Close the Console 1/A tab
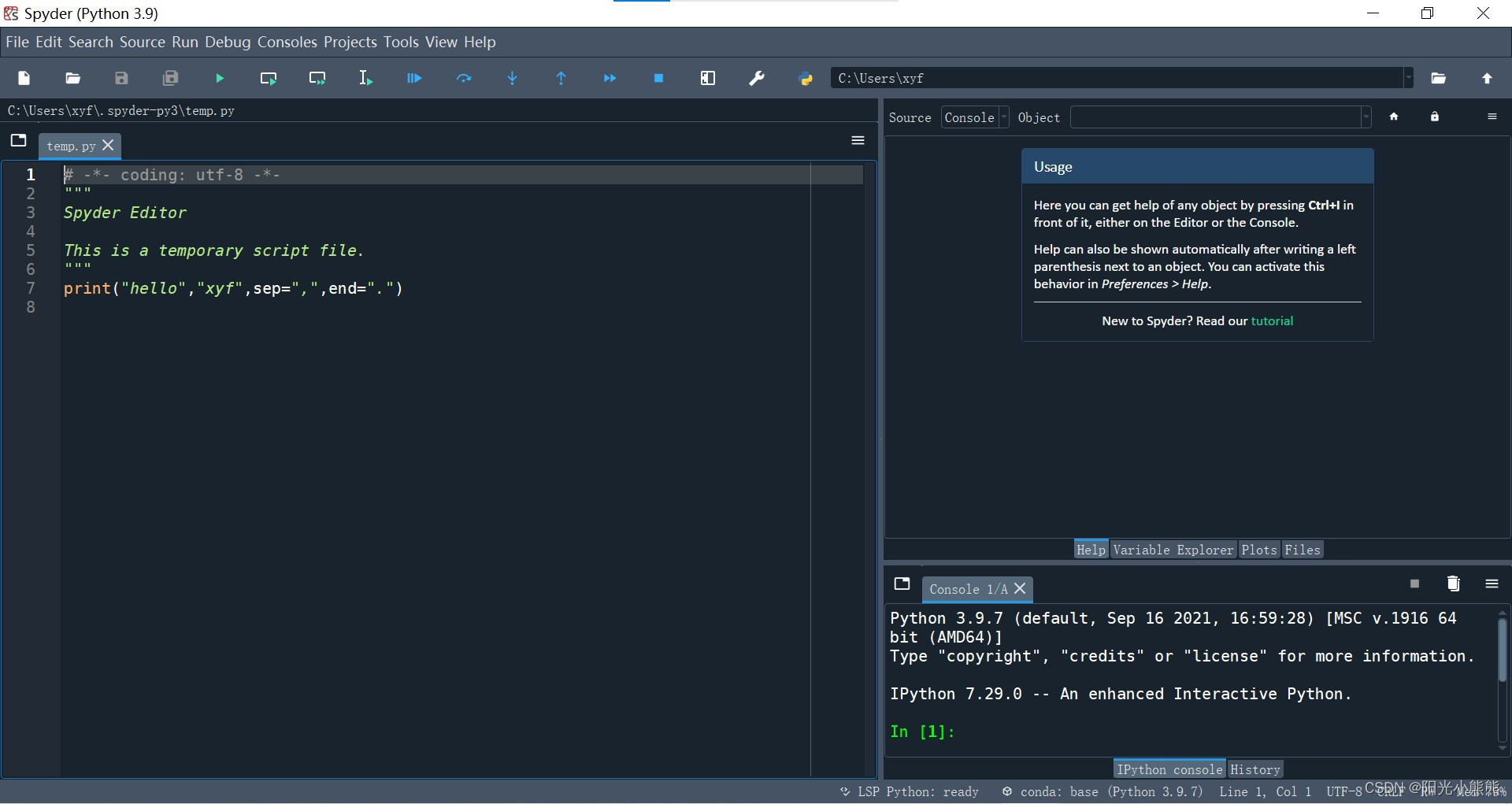The width and height of the screenshot is (1512, 804). tap(1020, 588)
